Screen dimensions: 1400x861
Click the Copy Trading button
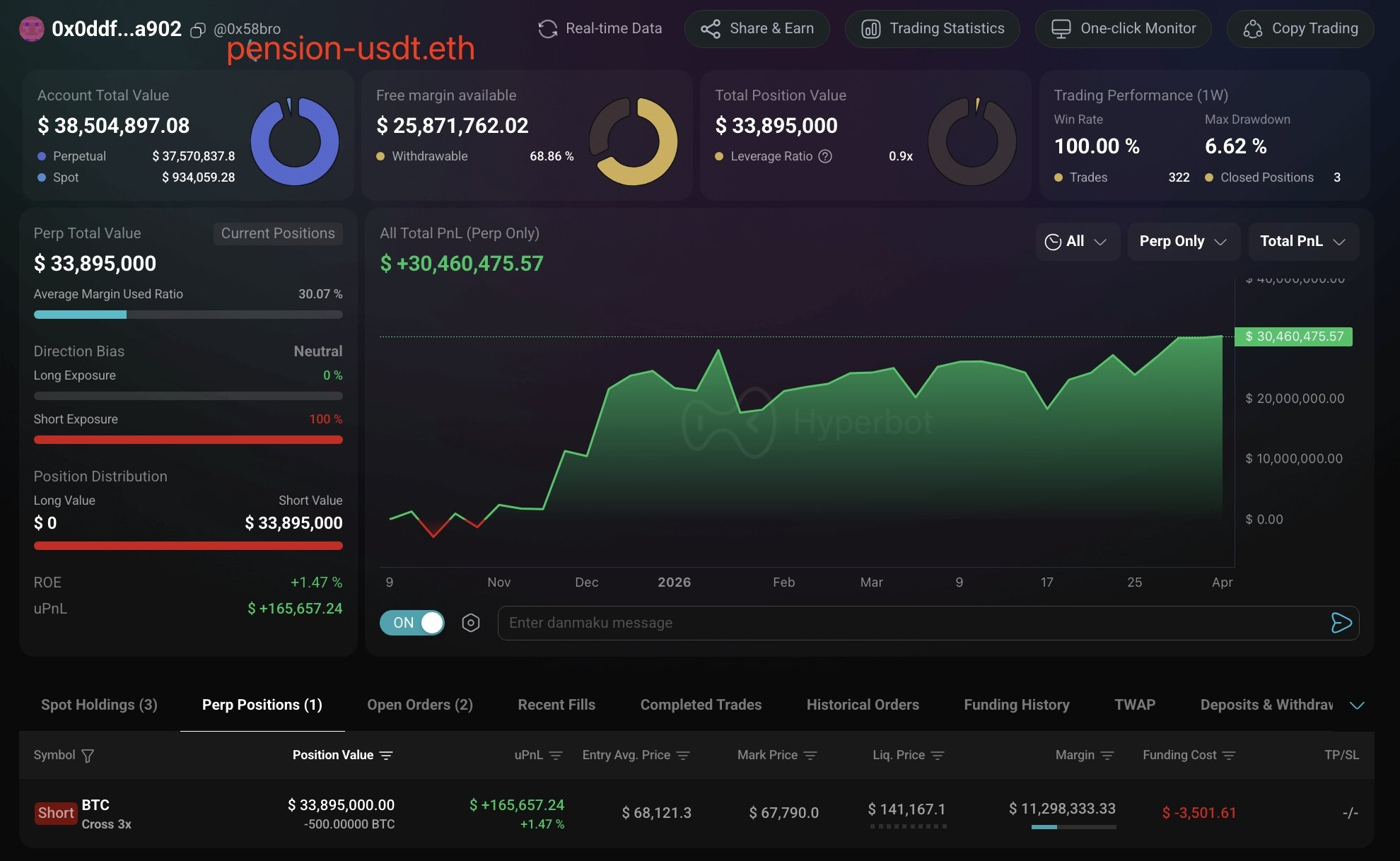(x=1300, y=29)
